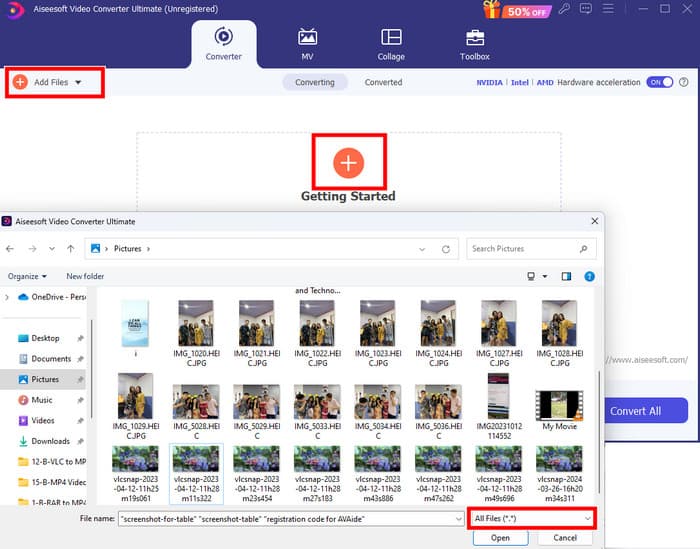Open the Organize menu

point(27,276)
